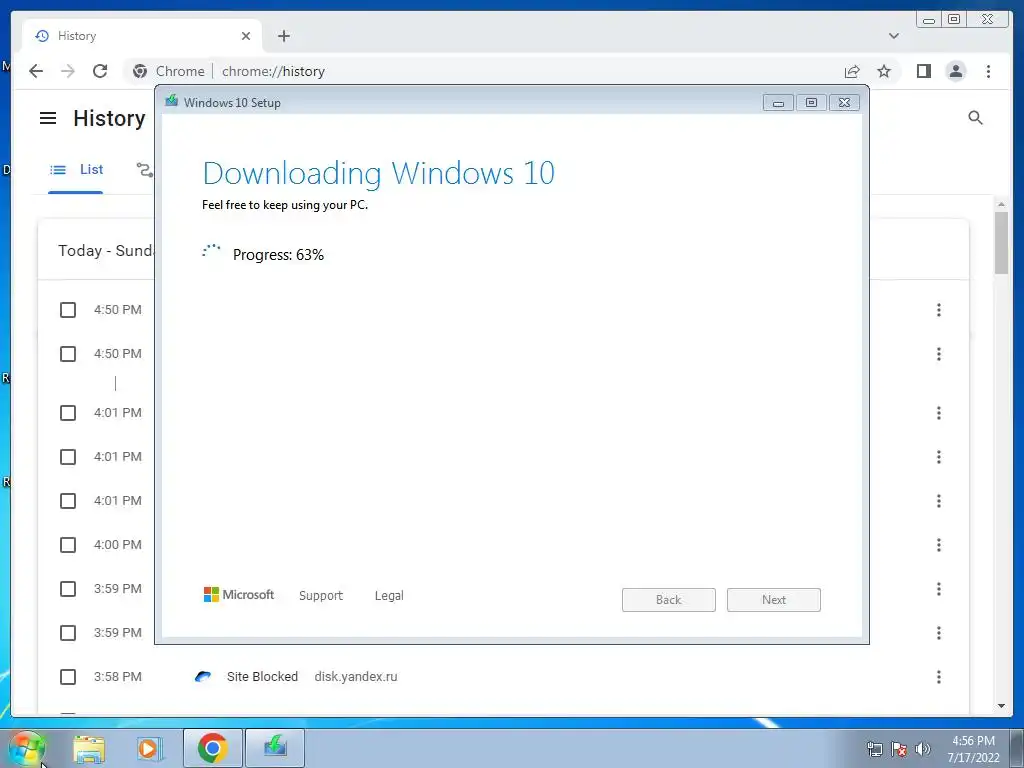Tick the checkbox for the first 4:50 PM entry
The image size is (1024, 768).
pyautogui.click(x=68, y=310)
